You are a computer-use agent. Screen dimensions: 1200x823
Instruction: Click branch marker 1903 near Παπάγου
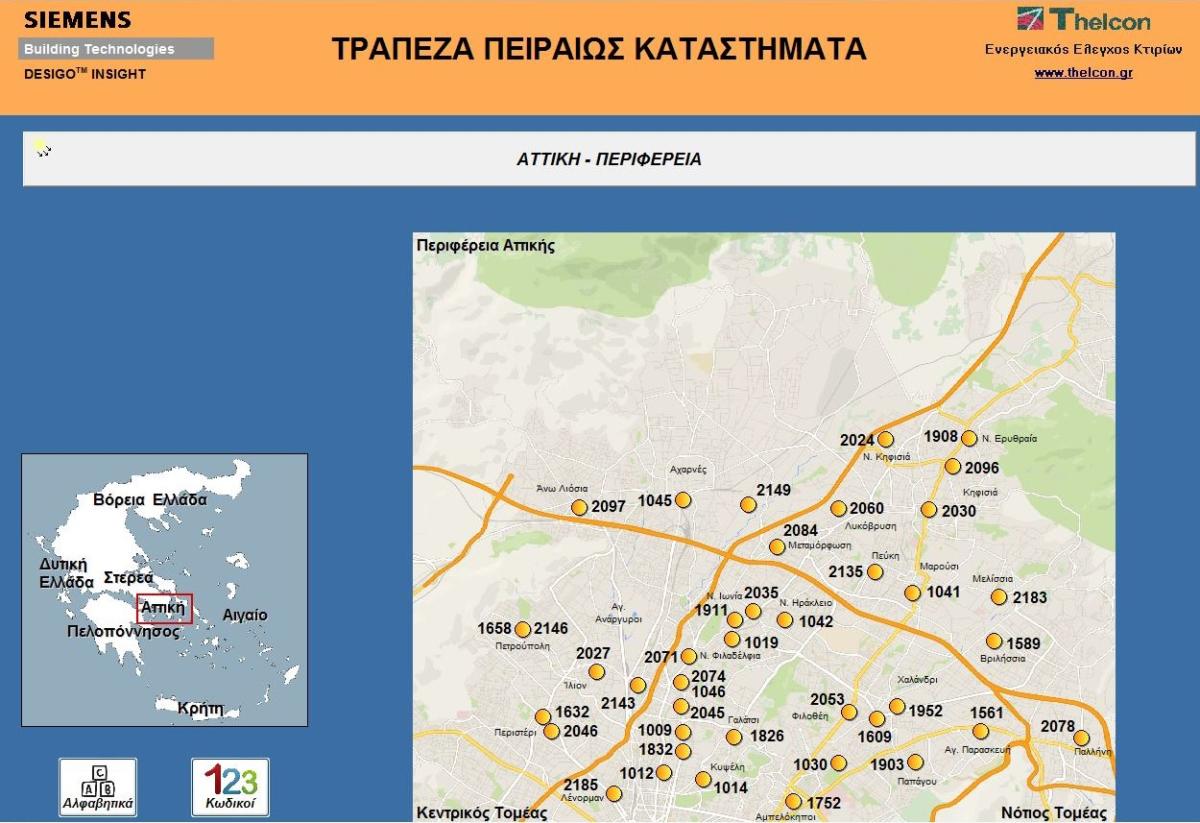(914, 762)
